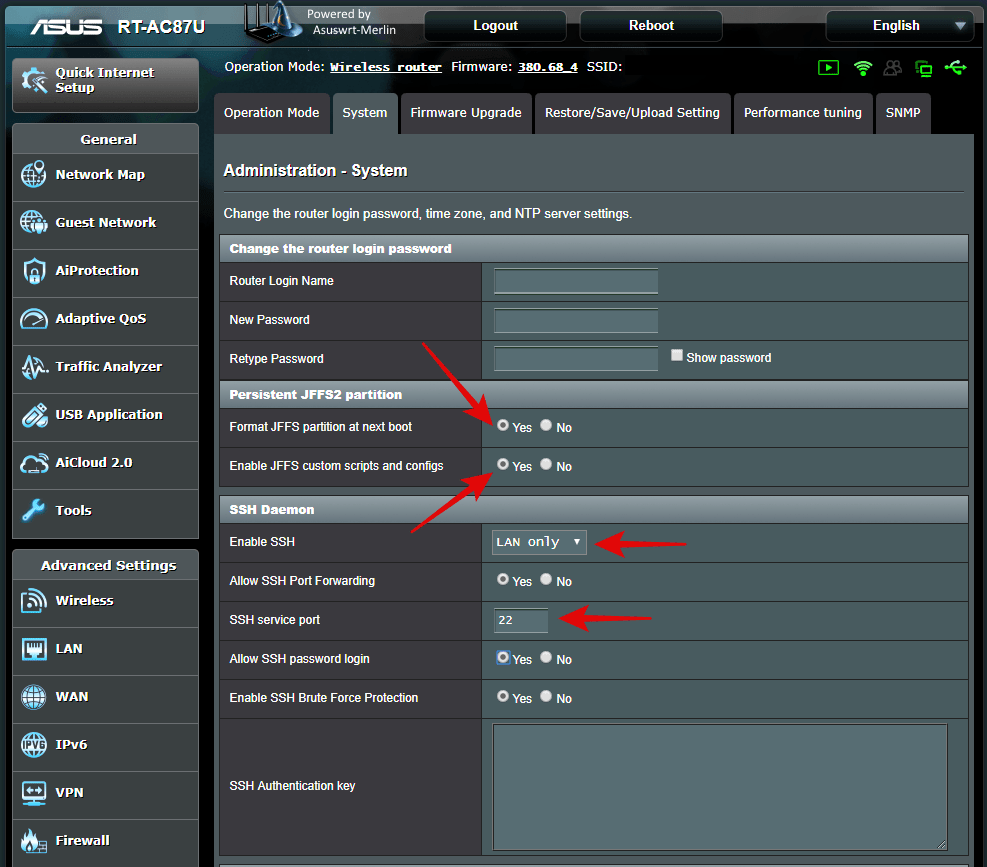987x867 pixels.
Task: Click the SSH service port field
Action: 521,620
